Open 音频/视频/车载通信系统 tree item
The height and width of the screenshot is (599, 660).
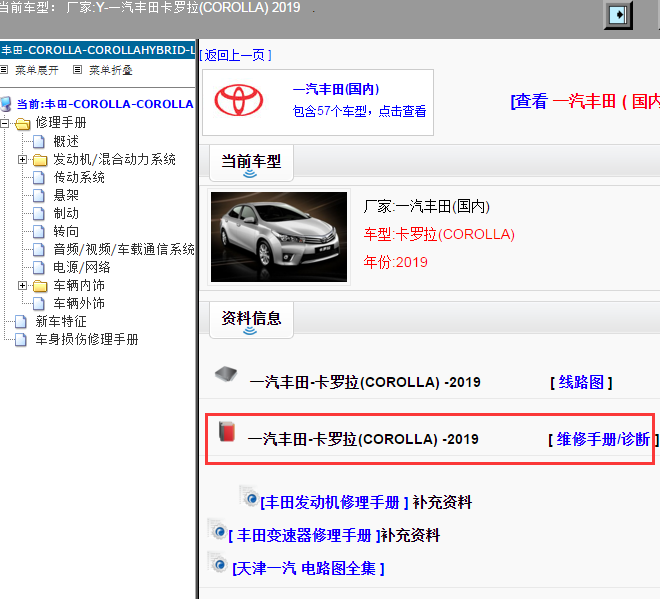click(124, 250)
